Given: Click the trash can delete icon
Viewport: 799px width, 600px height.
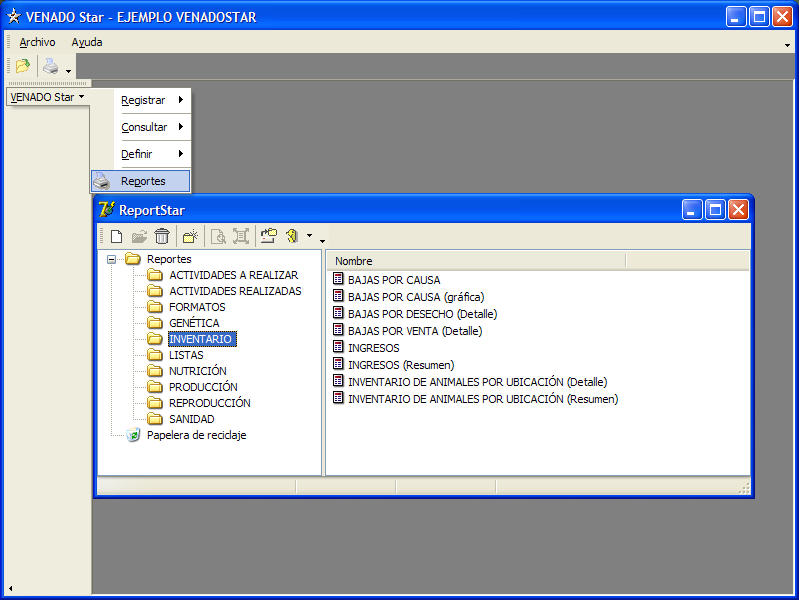Looking at the screenshot, I should click(162, 236).
